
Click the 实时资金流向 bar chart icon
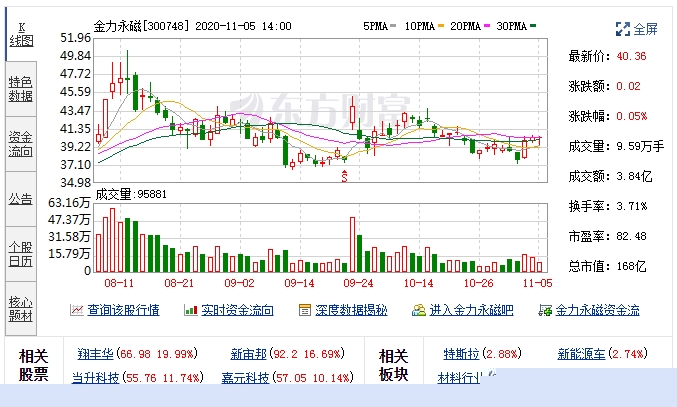tap(190, 310)
